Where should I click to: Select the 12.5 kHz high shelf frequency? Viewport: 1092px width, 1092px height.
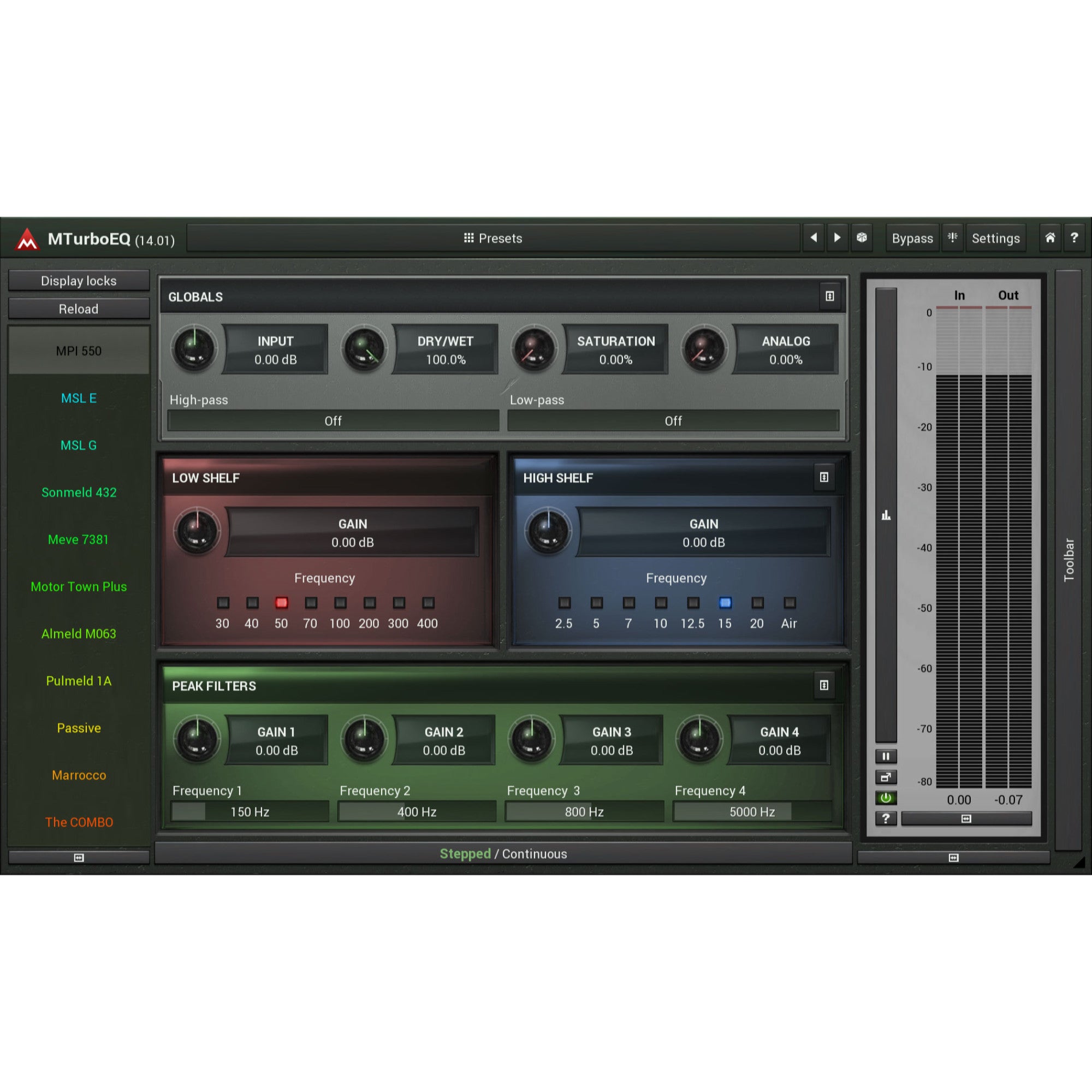pos(693,603)
